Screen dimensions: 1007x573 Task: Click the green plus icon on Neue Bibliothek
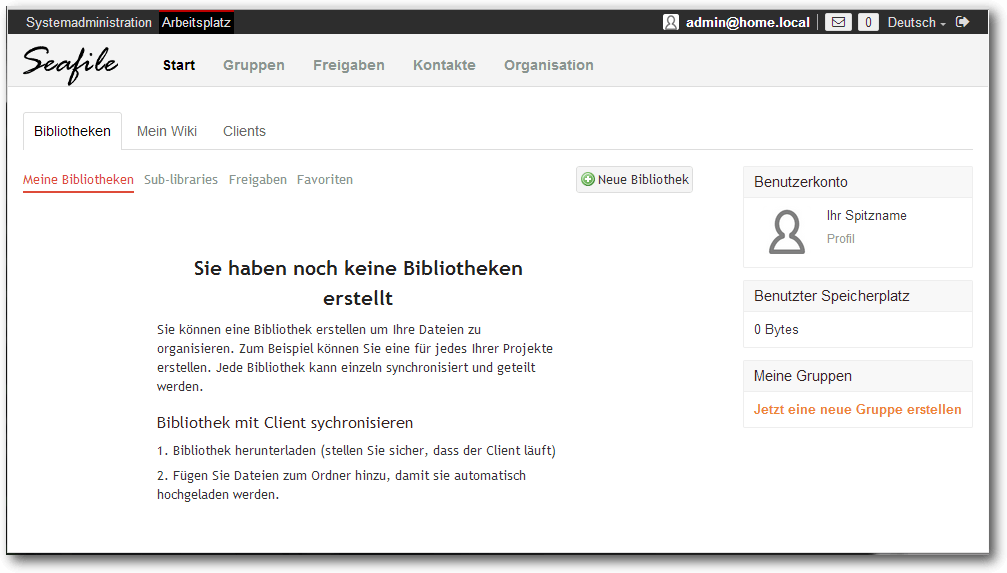pos(588,179)
